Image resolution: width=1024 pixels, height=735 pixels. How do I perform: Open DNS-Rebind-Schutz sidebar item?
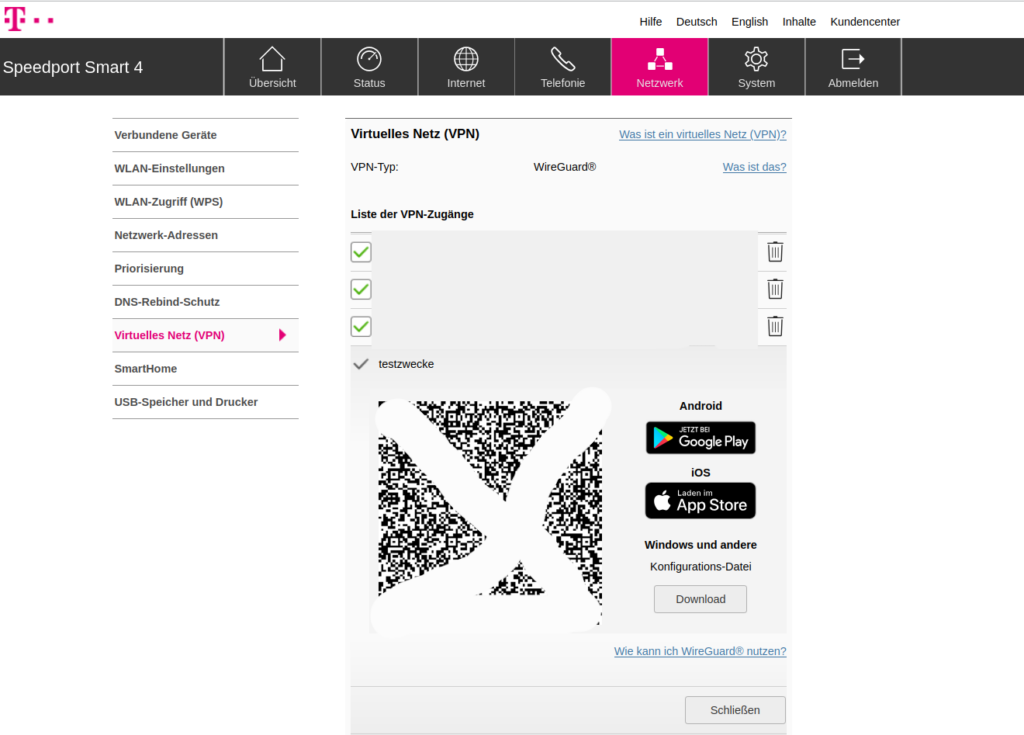coord(167,302)
